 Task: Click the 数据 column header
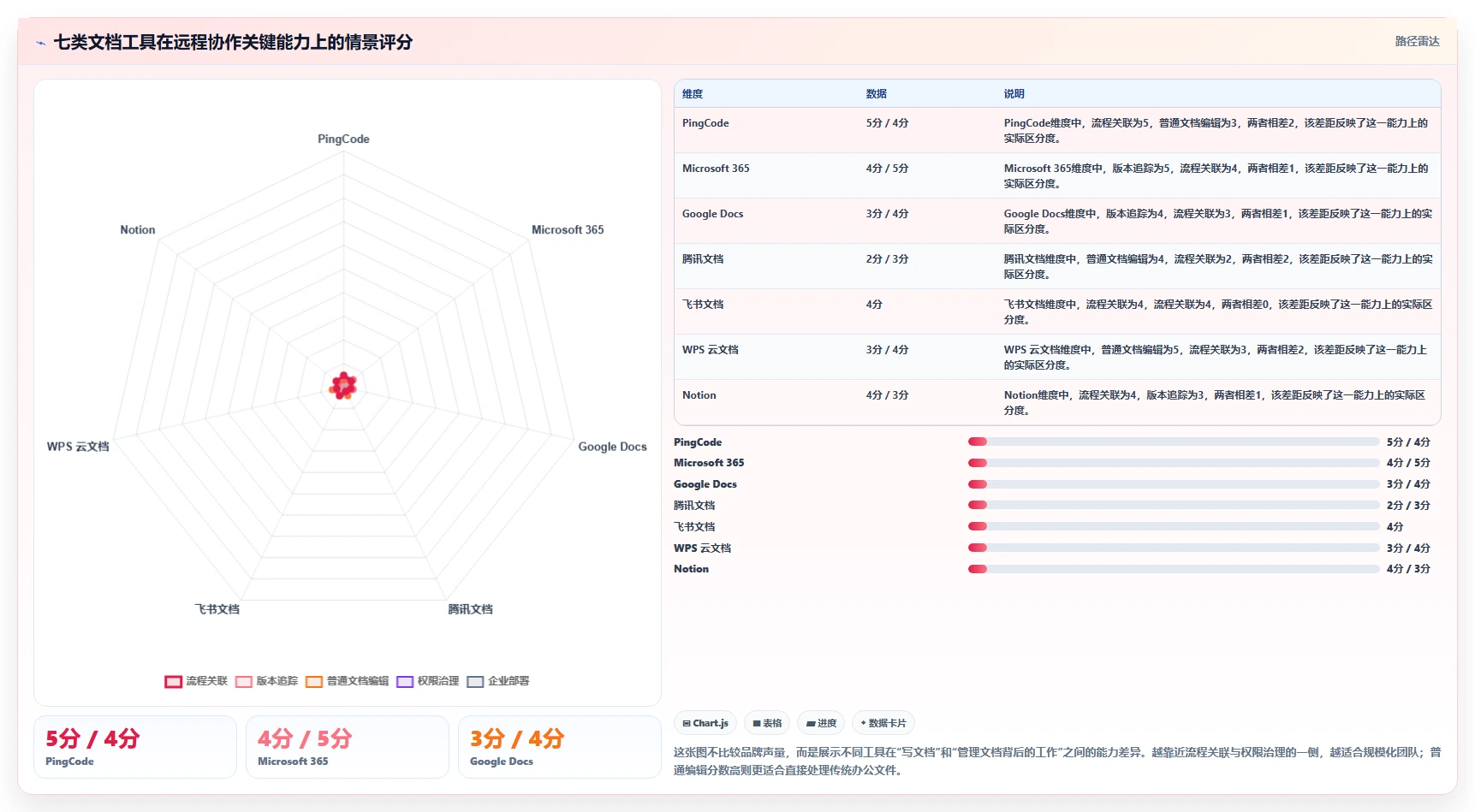tap(877, 94)
